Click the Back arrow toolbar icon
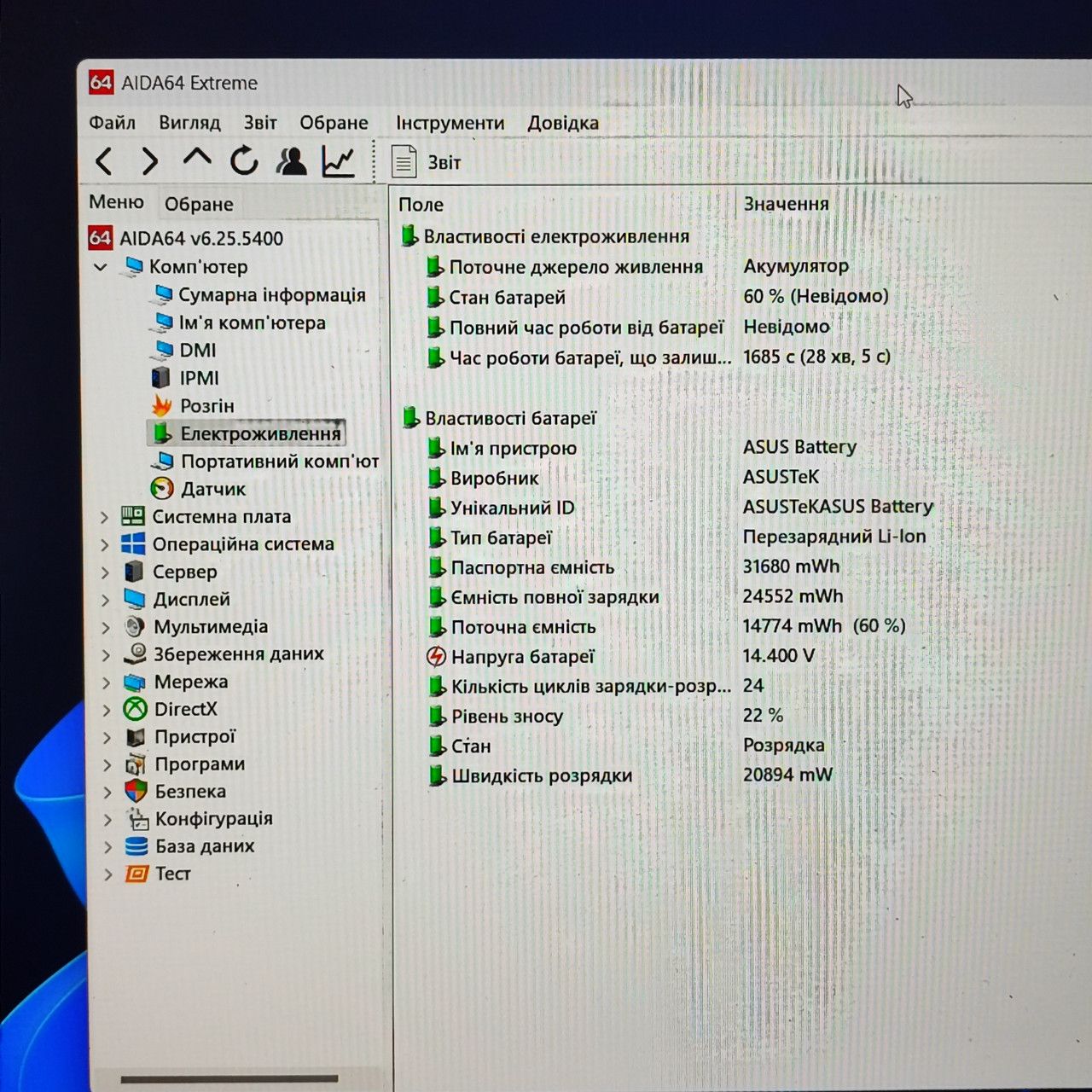This screenshot has height=1092, width=1092. click(x=104, y=160)
